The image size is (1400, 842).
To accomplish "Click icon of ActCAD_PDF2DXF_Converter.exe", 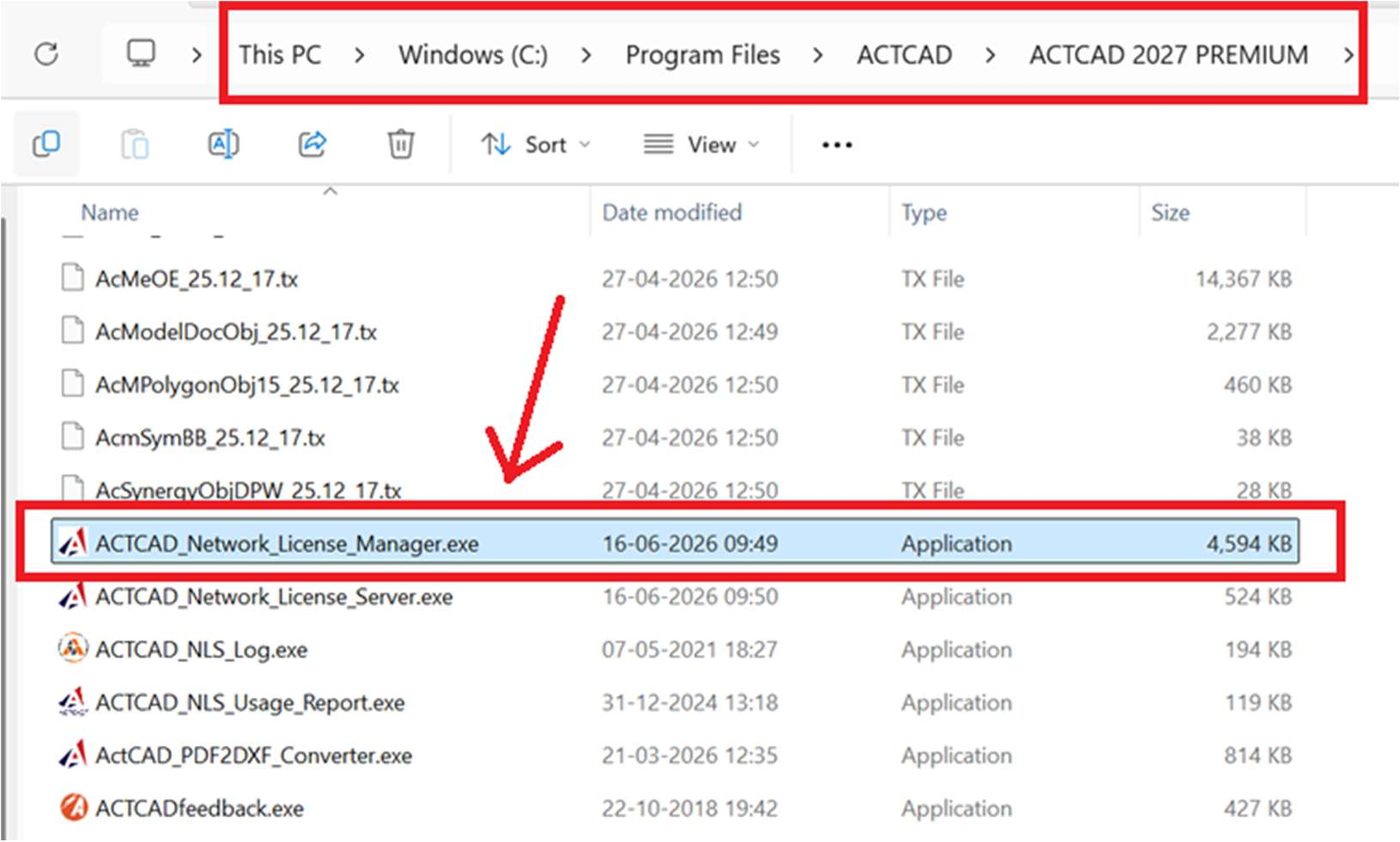I will pos(73,756).
